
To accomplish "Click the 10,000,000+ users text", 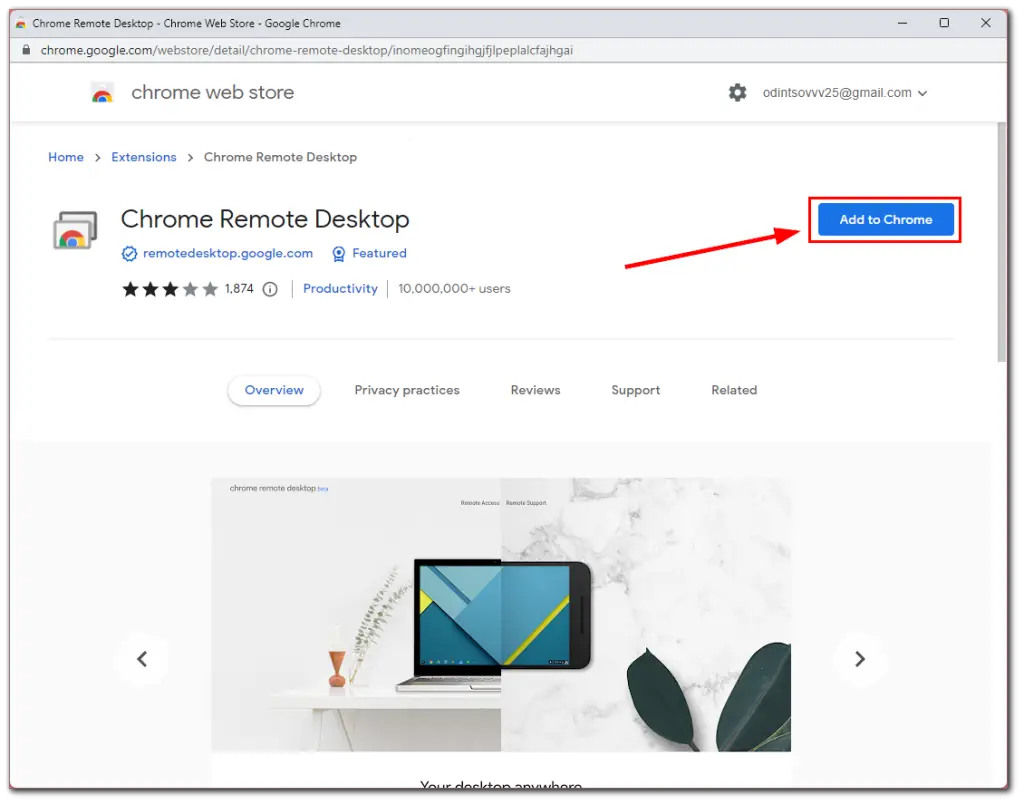I will (455, 289).
